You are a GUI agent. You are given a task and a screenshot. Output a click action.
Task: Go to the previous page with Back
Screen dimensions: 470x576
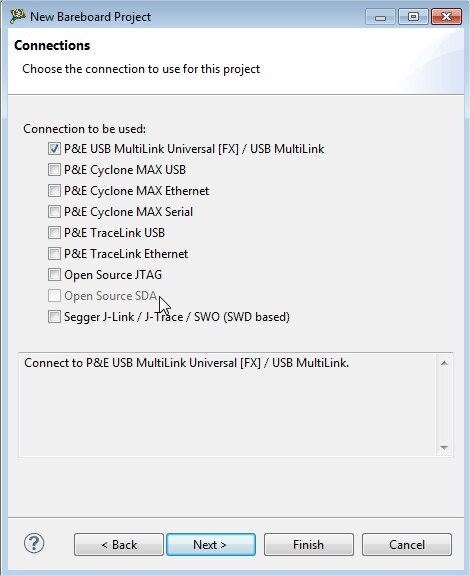(119, 544)
